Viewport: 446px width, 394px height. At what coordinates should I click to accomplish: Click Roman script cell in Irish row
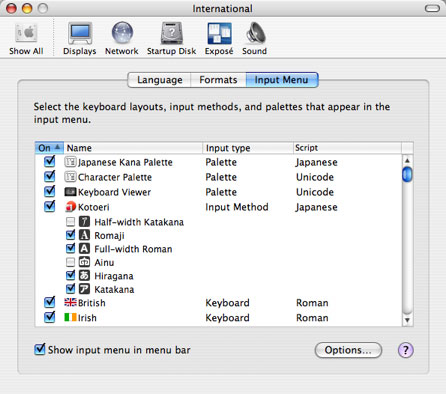(x=312, y=318)
